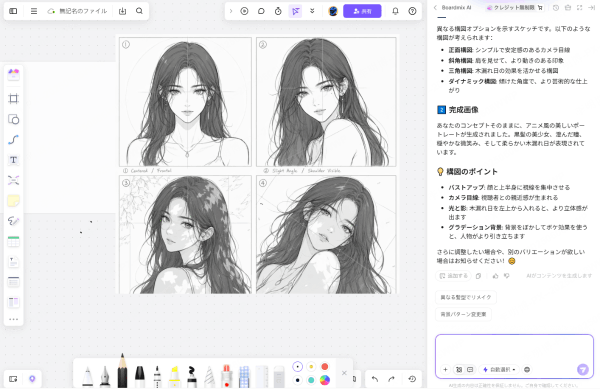Open the help question mark icon
The height and width of the screenshot is (389, 600).
click(412, 11)
